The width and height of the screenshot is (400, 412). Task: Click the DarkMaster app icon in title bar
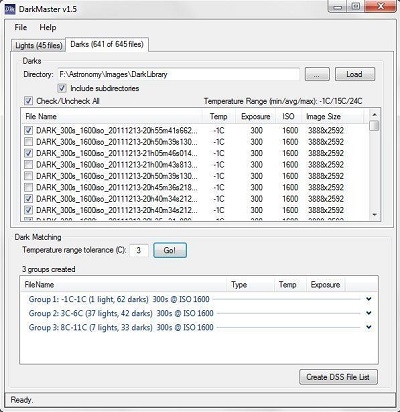point(10,9)
